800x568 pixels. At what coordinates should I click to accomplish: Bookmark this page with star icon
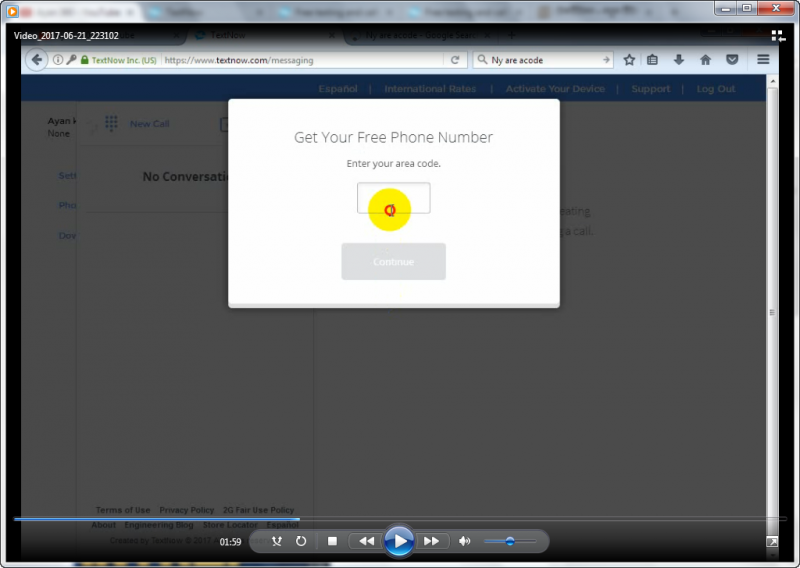click(629, 60)
